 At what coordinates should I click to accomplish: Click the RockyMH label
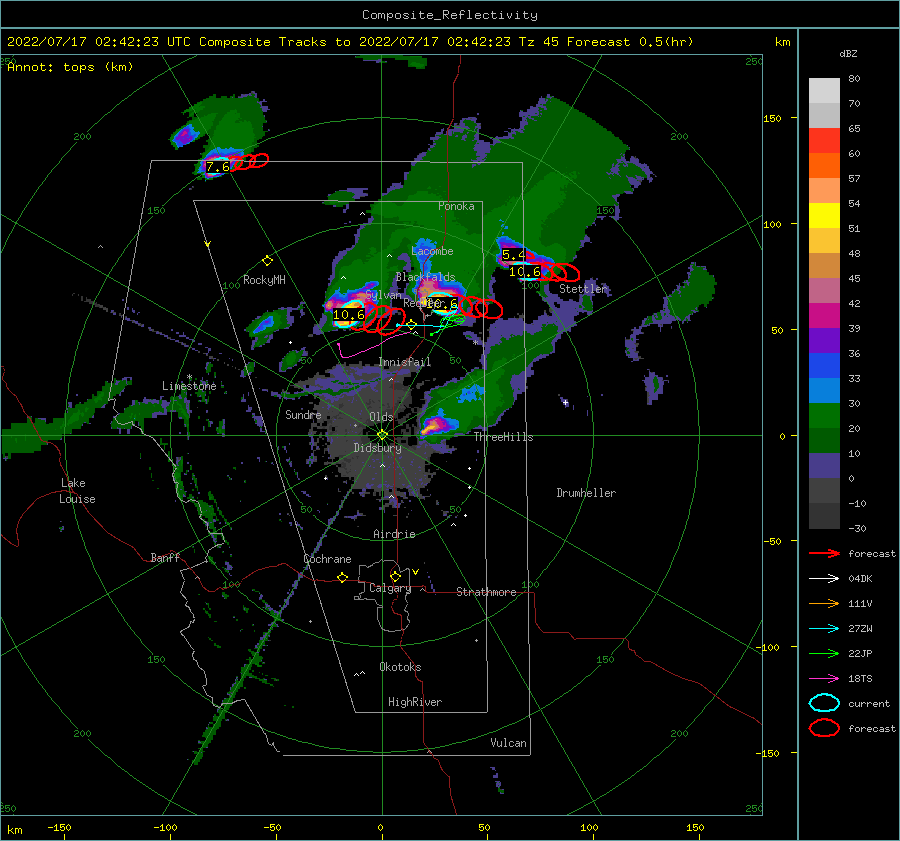264,280
